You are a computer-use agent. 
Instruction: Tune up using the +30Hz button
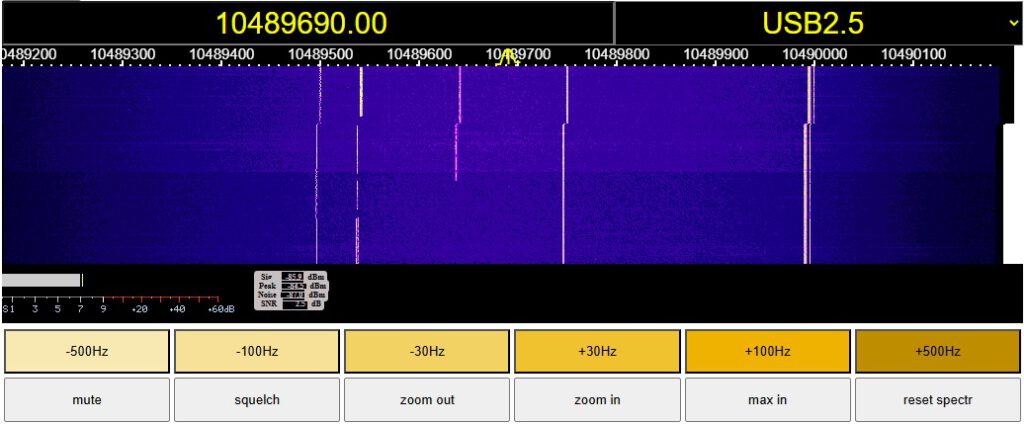(x=597, y=351)
